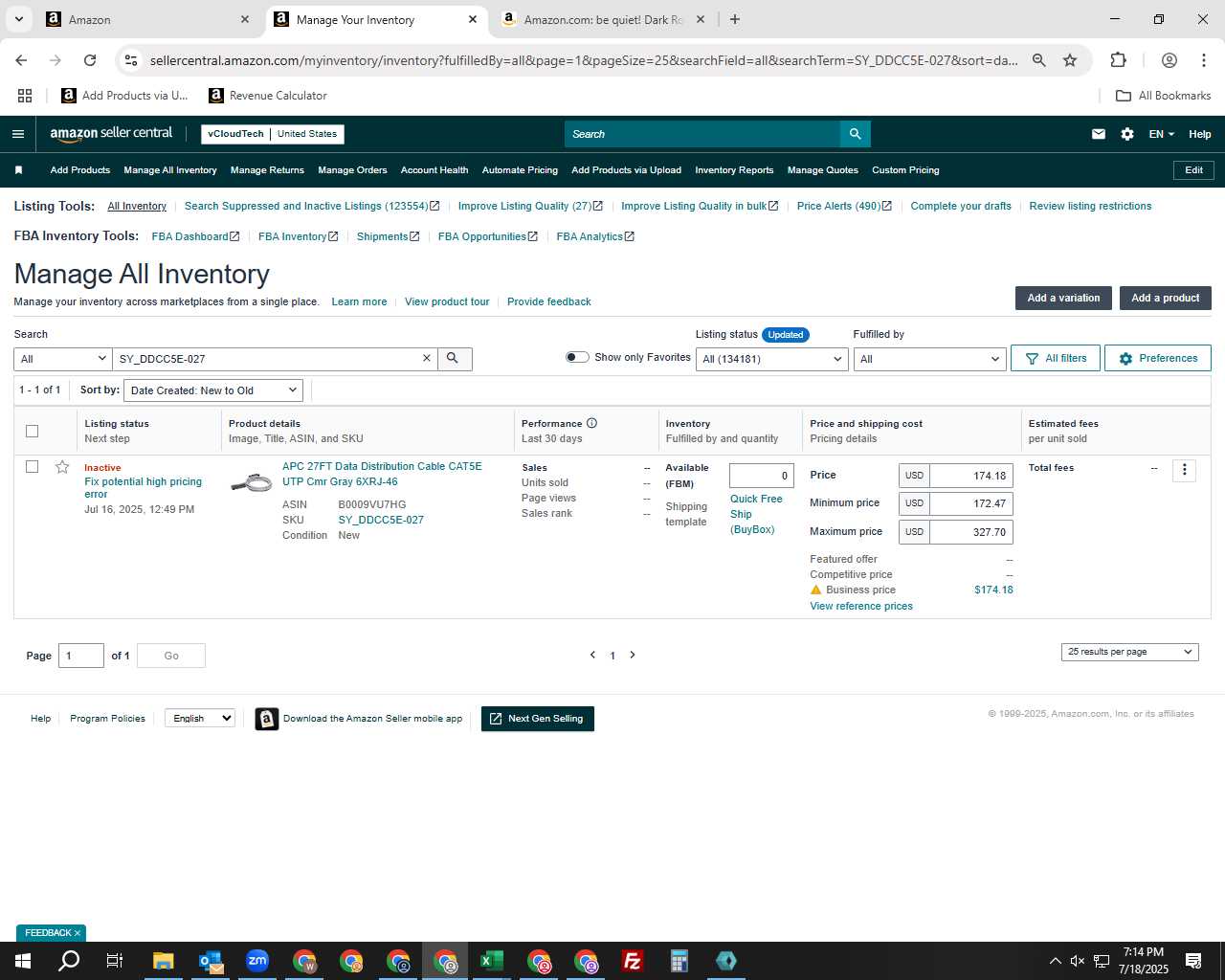Switch to the first Amazon browser tab
The width and height of the screenshot is (1225, 980).
(148, 19)
